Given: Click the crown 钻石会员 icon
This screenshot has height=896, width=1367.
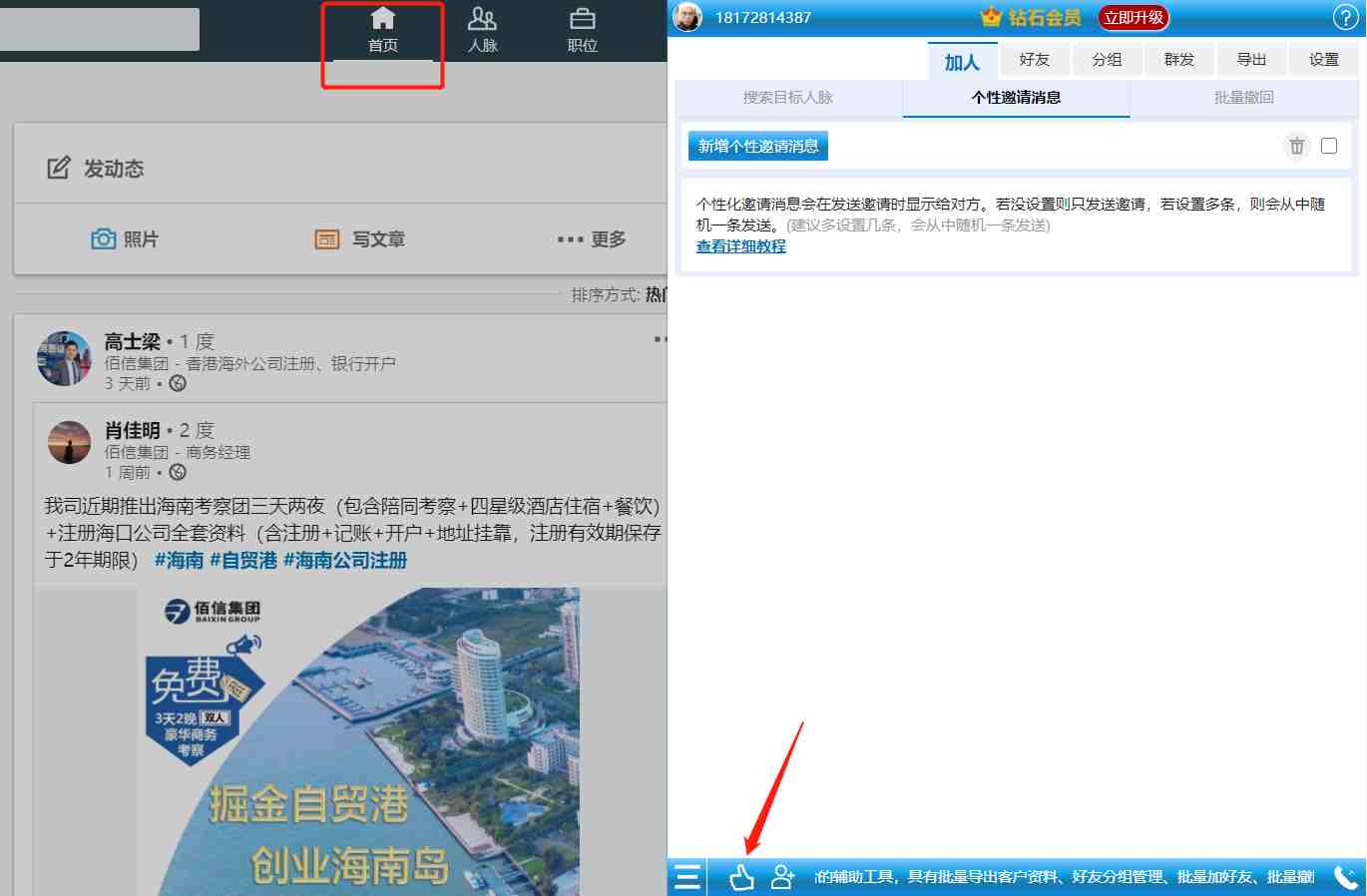Looking at the screenshot, I should point(990,17).
